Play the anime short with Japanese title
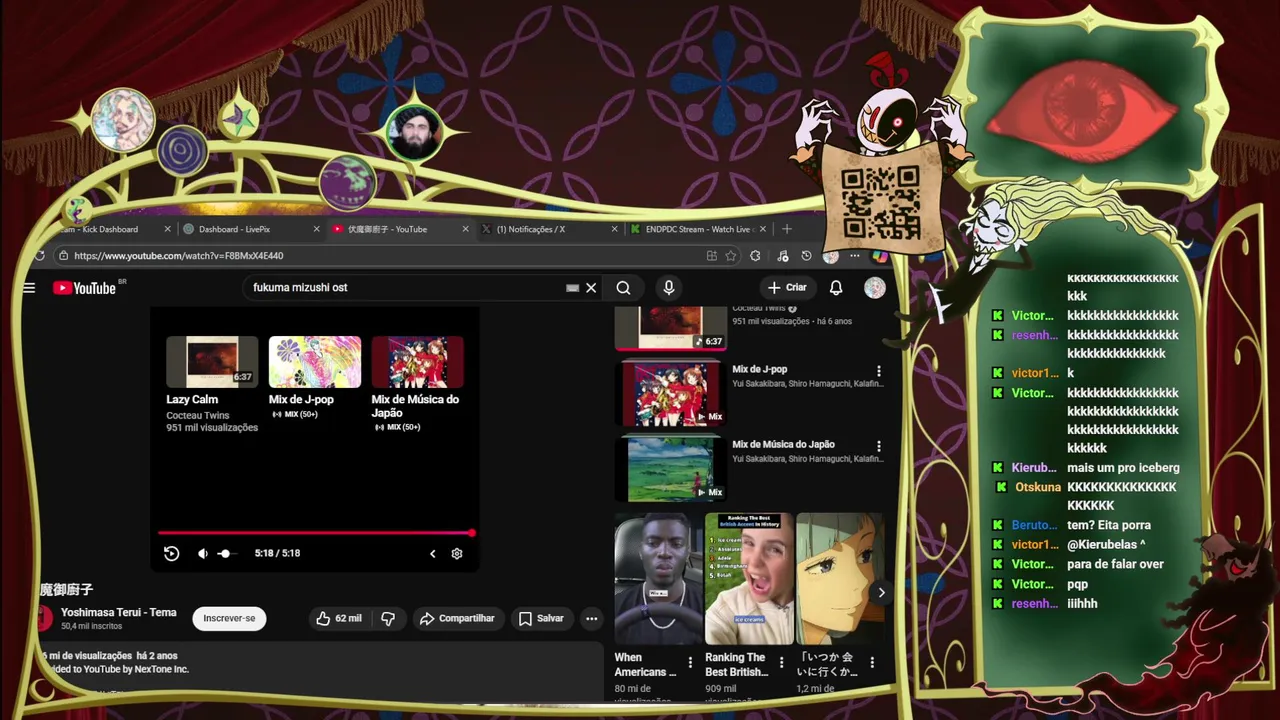 coord(840,579)
